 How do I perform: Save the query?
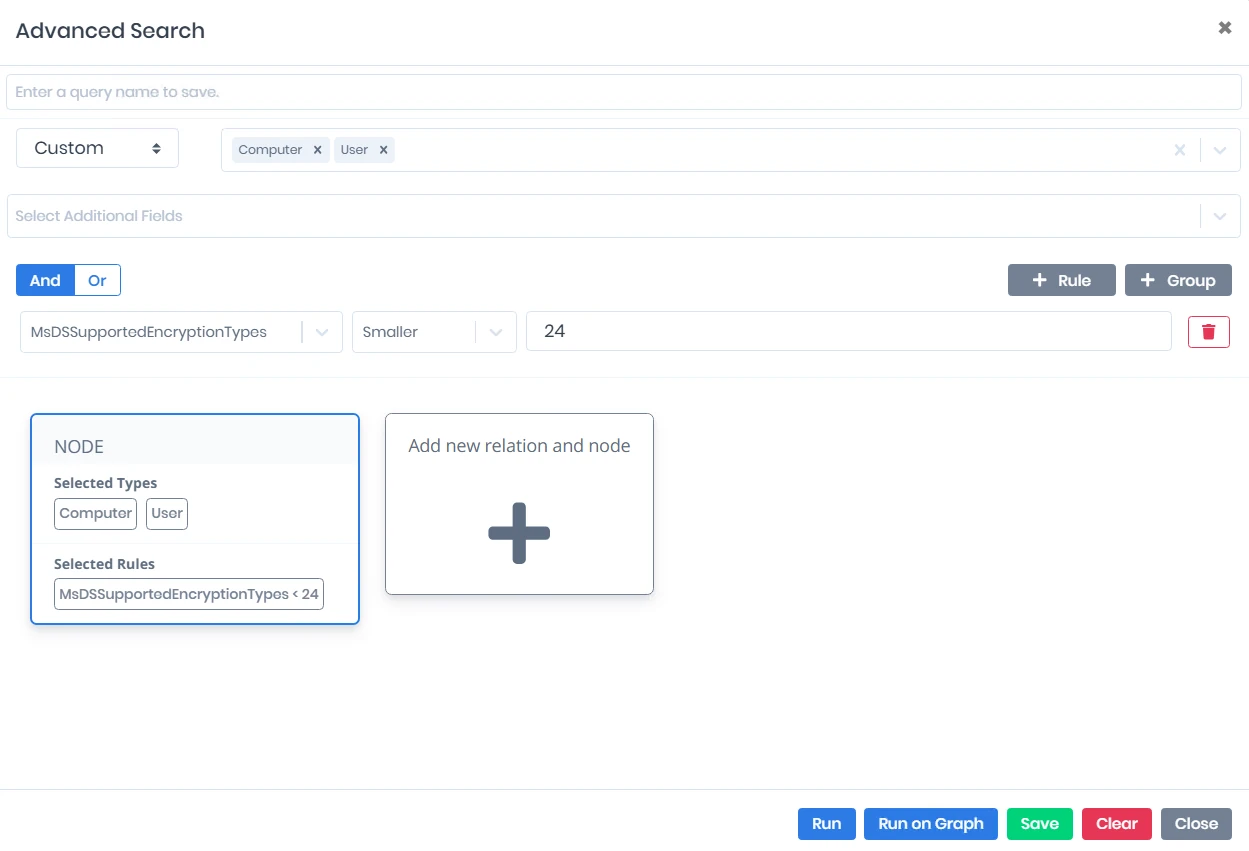click(x=1040, y=824)
